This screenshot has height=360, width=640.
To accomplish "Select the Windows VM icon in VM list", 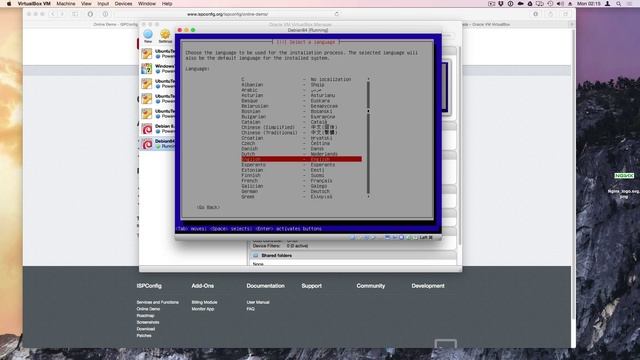I will [x=147, y=69].
